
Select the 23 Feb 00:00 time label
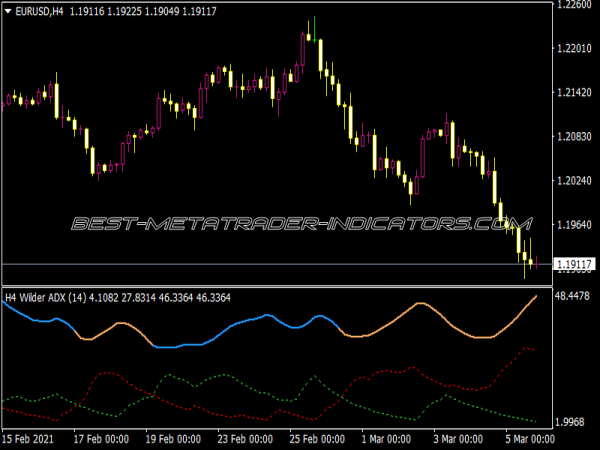coord(245,439)
